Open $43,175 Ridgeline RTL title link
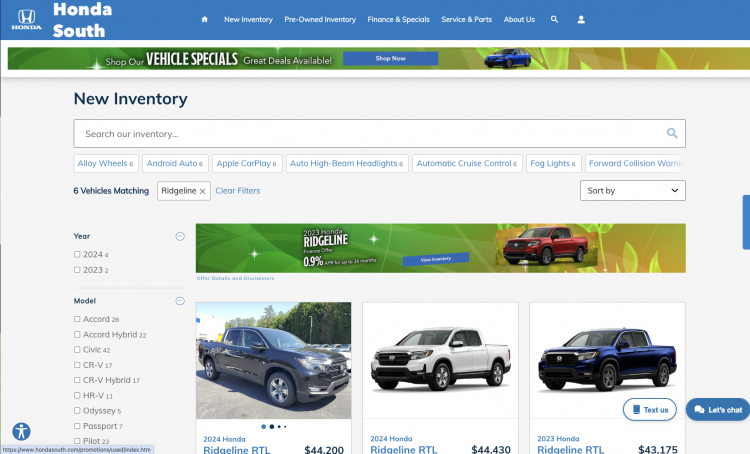 pos(571,450)
